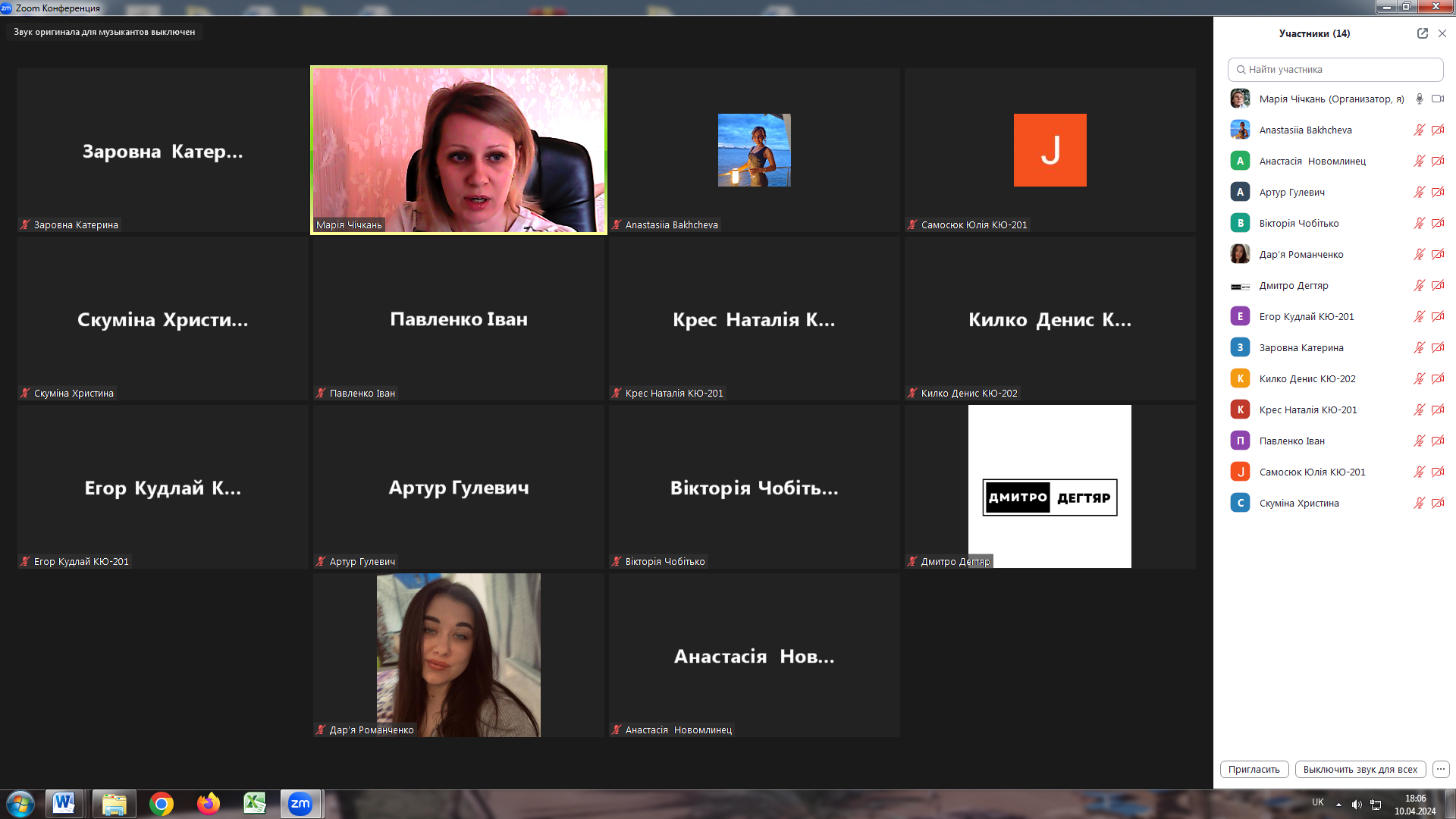Pop out the participants panel

point(1422,33)
